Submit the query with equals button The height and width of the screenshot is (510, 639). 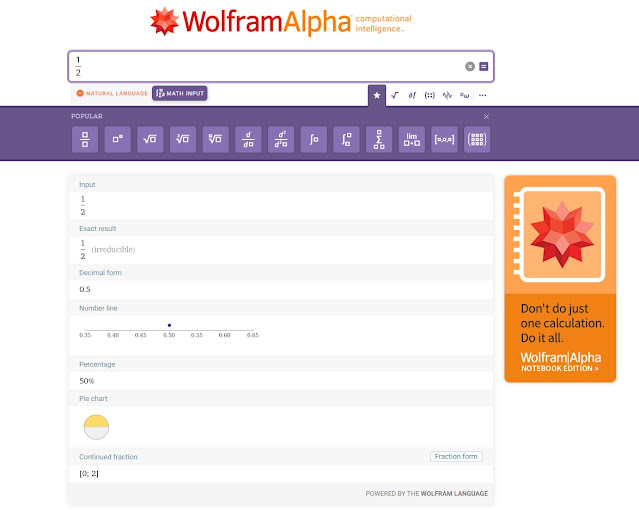(484, 66)
